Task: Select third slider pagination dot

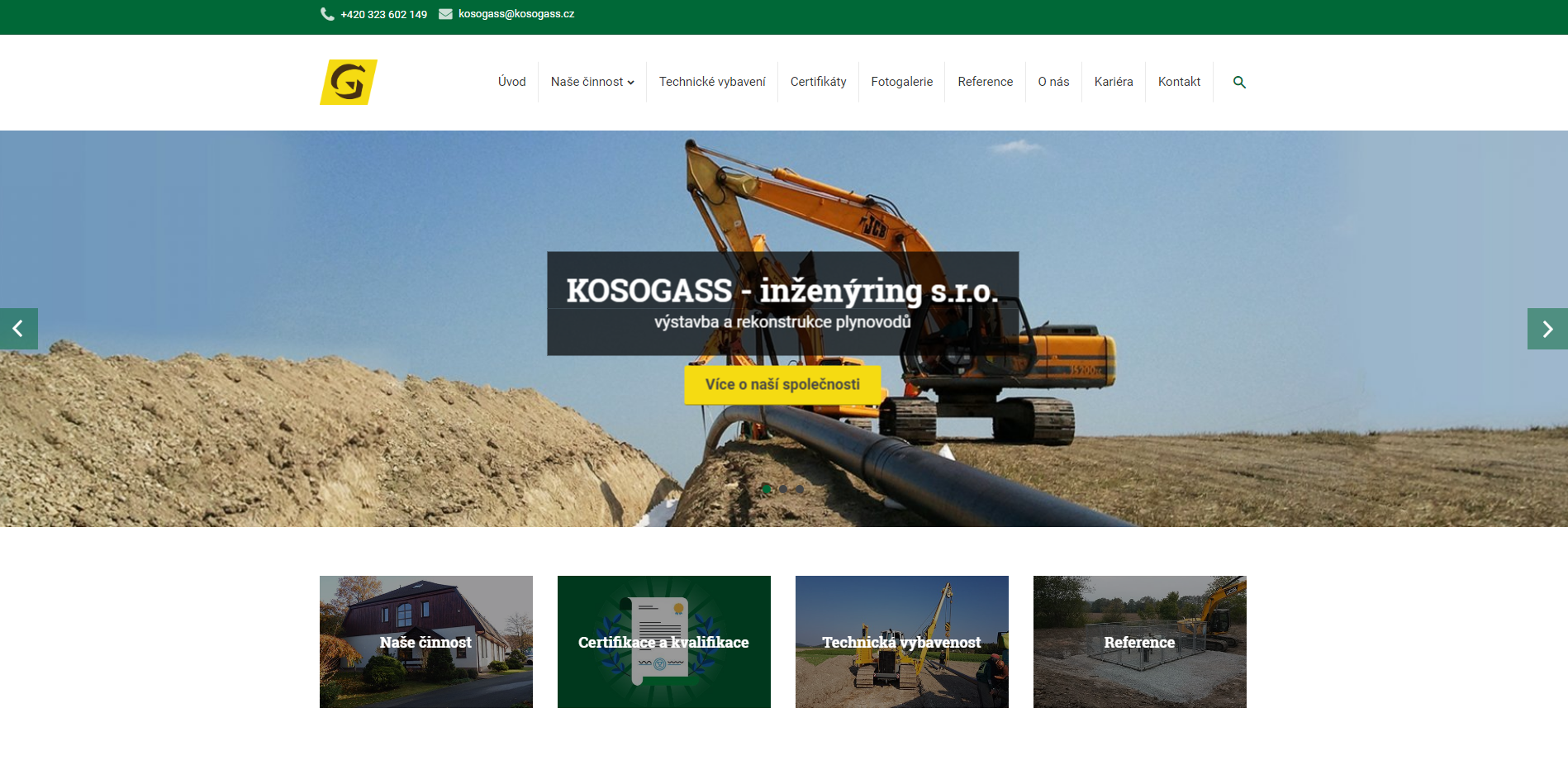Action: pyautogui.click(x=800, y=489)
